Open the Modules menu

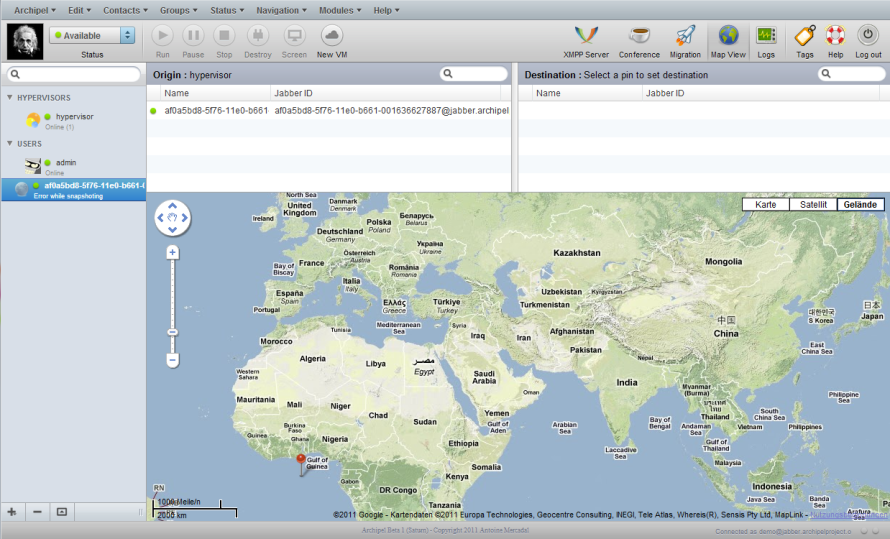[x=340, y=10]
